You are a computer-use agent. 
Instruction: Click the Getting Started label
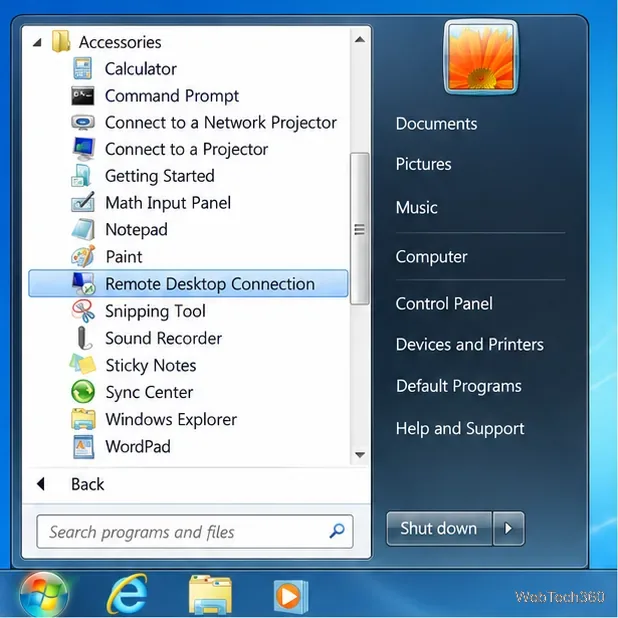point(160,176)
